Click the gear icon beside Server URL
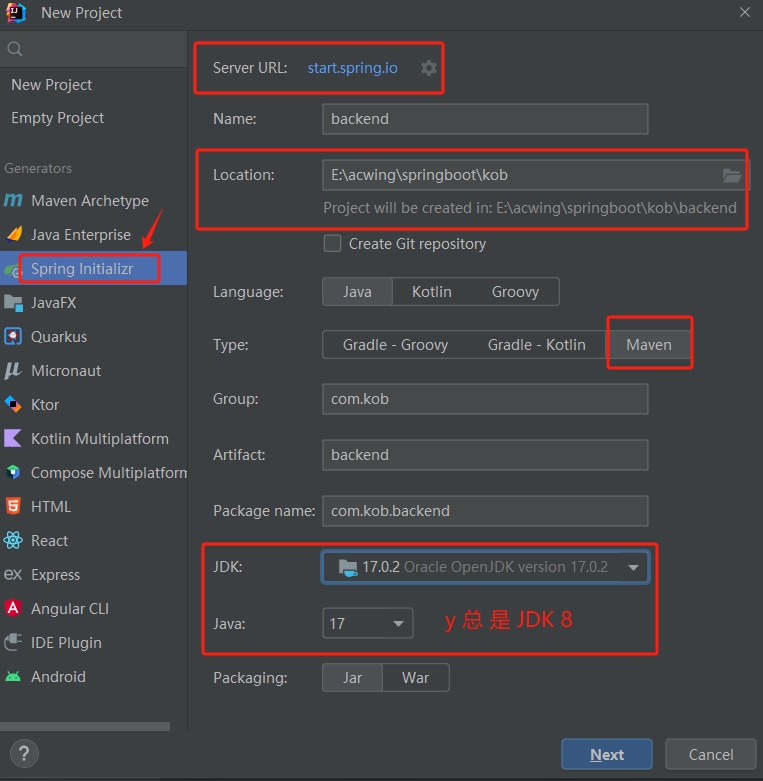 (429, 68)
